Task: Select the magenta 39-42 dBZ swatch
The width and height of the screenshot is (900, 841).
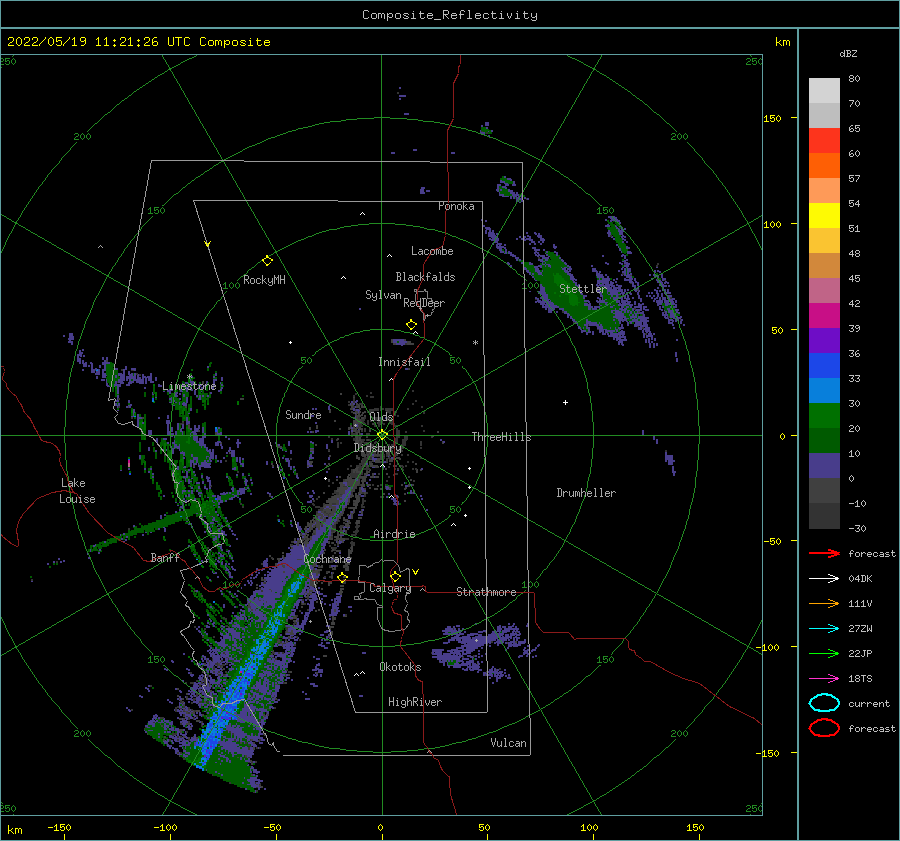Action: (824, 316)
